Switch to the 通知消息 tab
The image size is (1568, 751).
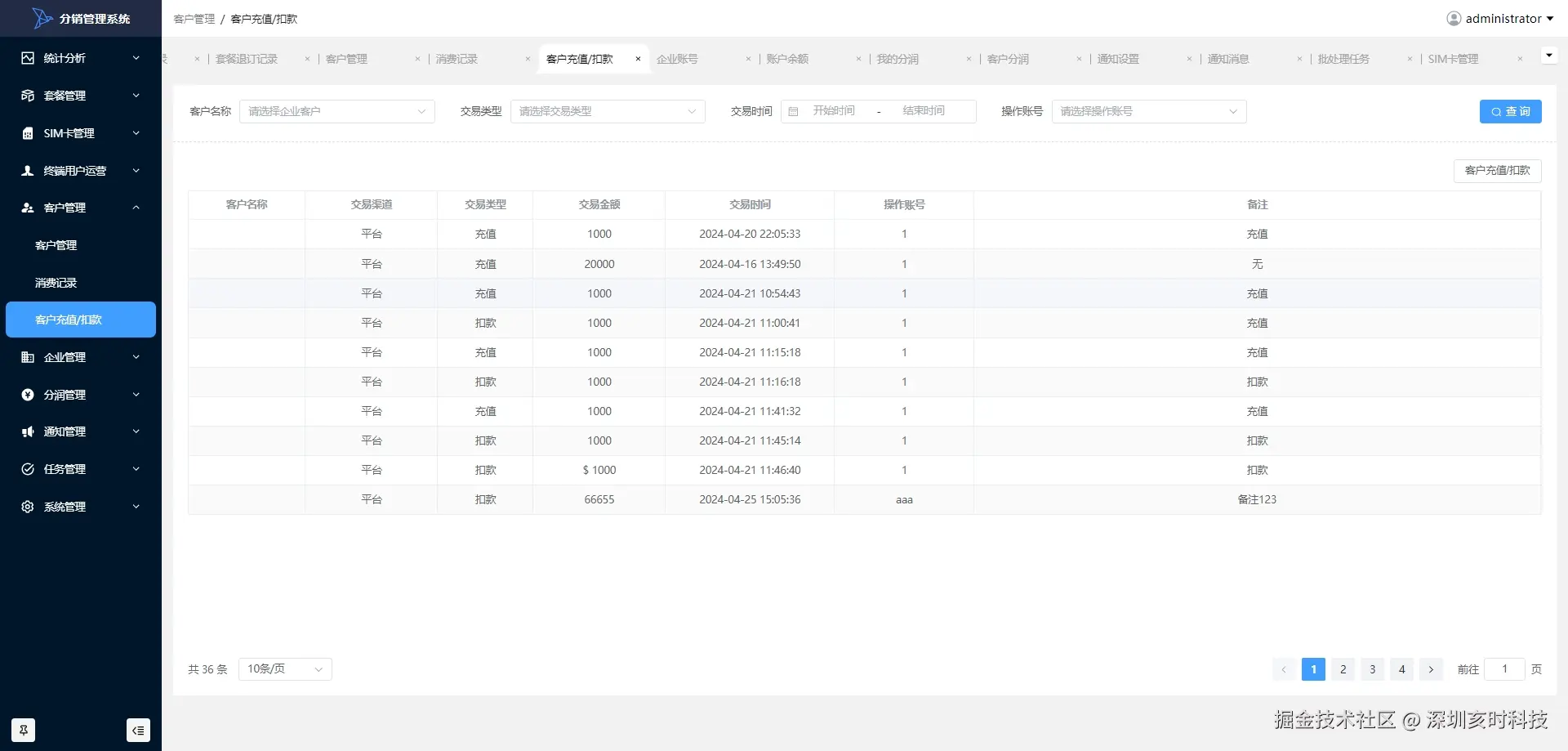click(1228, 59)
